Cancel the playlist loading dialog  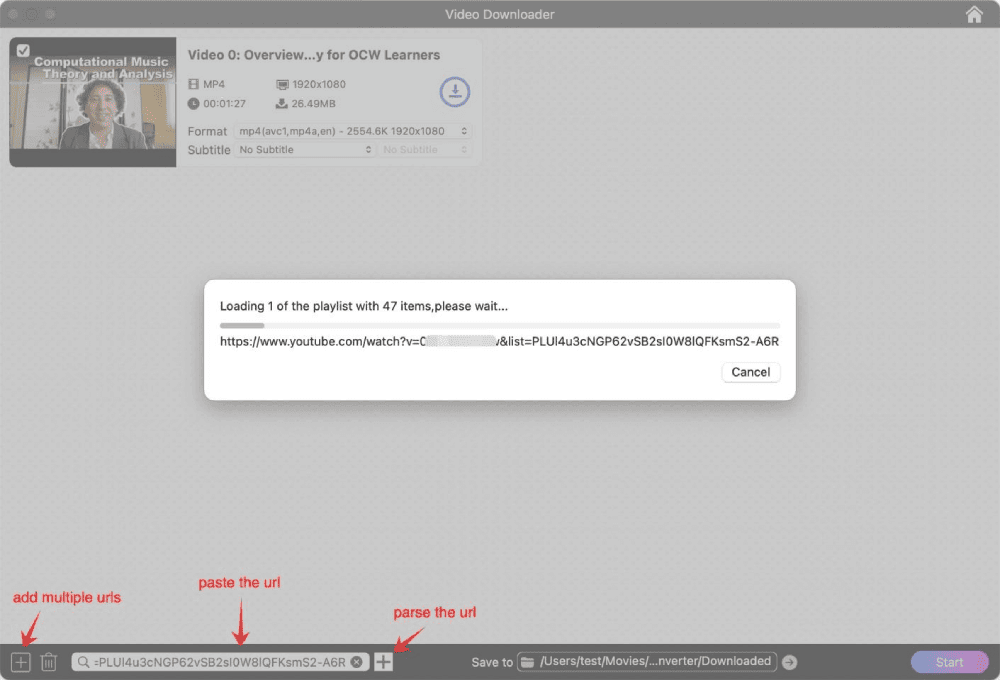pyautogui.click(x=750, y=371)
